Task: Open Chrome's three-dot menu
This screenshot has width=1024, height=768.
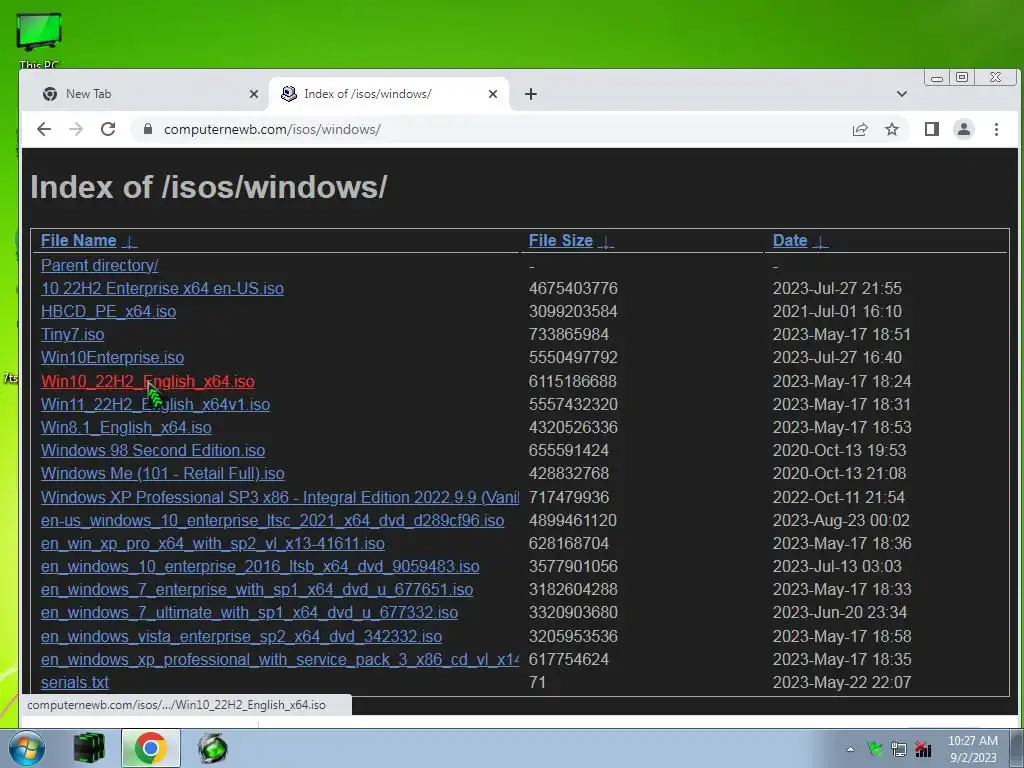Action: [x=997, y=129]
